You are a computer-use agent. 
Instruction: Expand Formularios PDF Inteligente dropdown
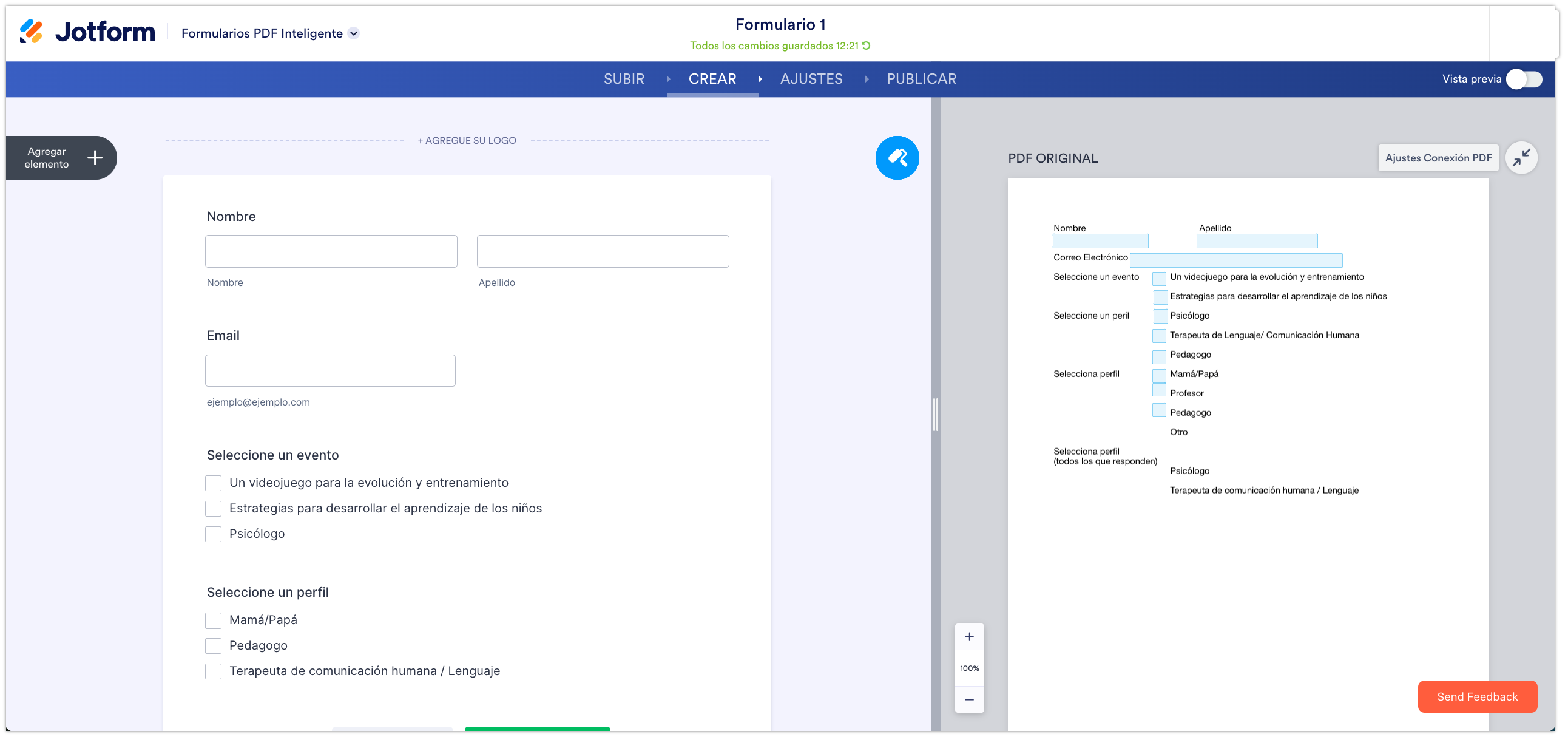click(354, 33)
